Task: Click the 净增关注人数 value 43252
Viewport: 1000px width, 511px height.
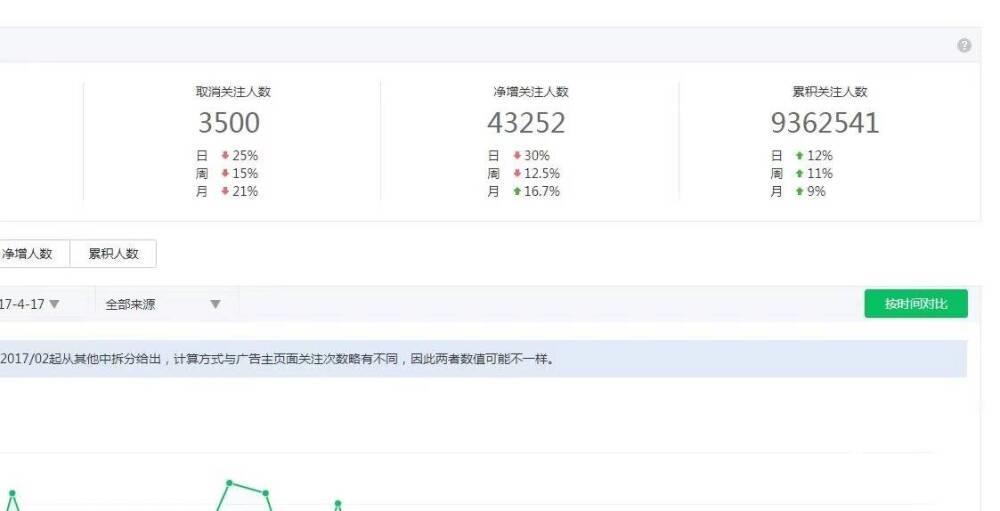Action: 526,123
